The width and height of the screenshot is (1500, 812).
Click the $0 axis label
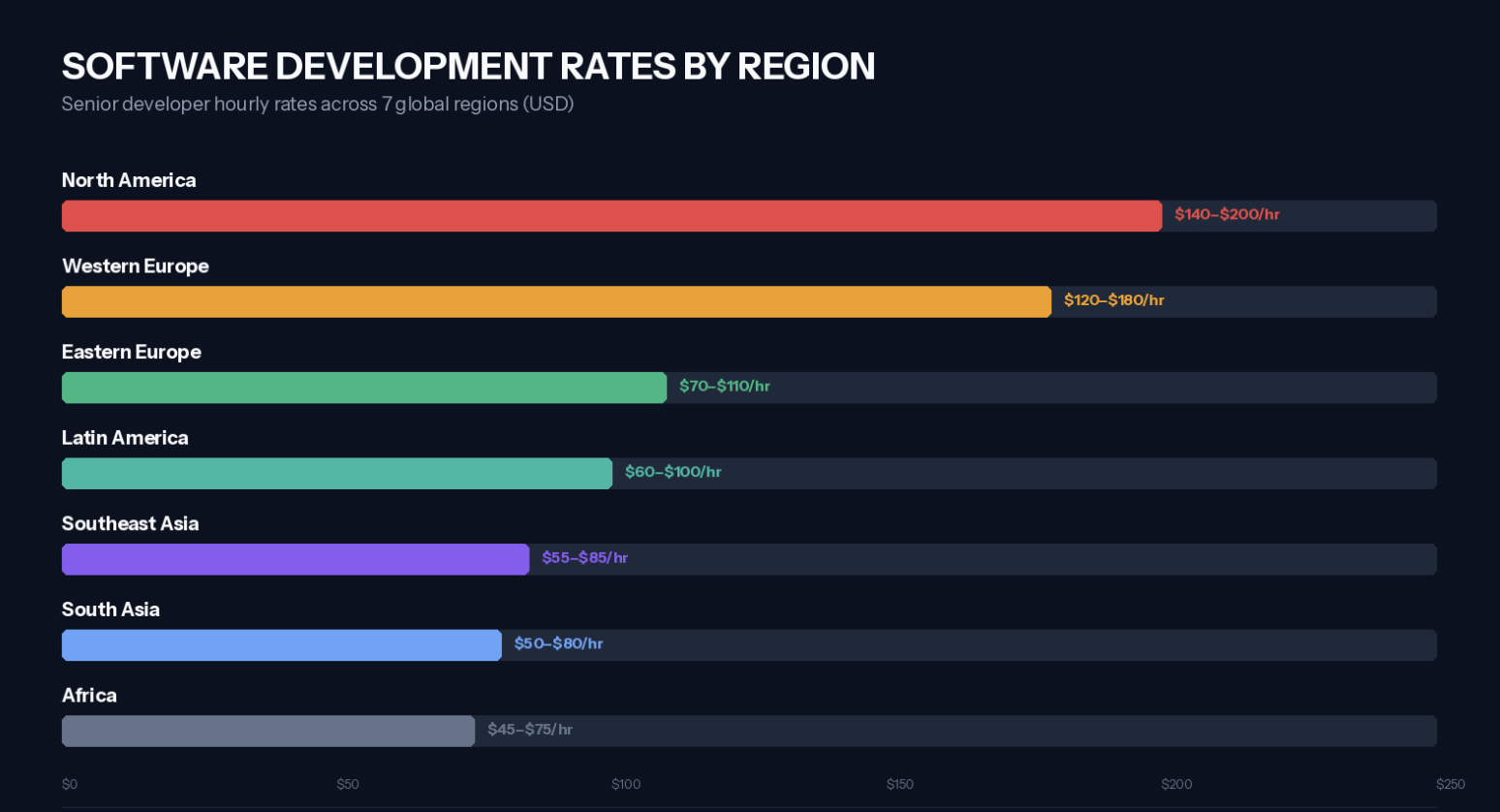click(69, 784)
